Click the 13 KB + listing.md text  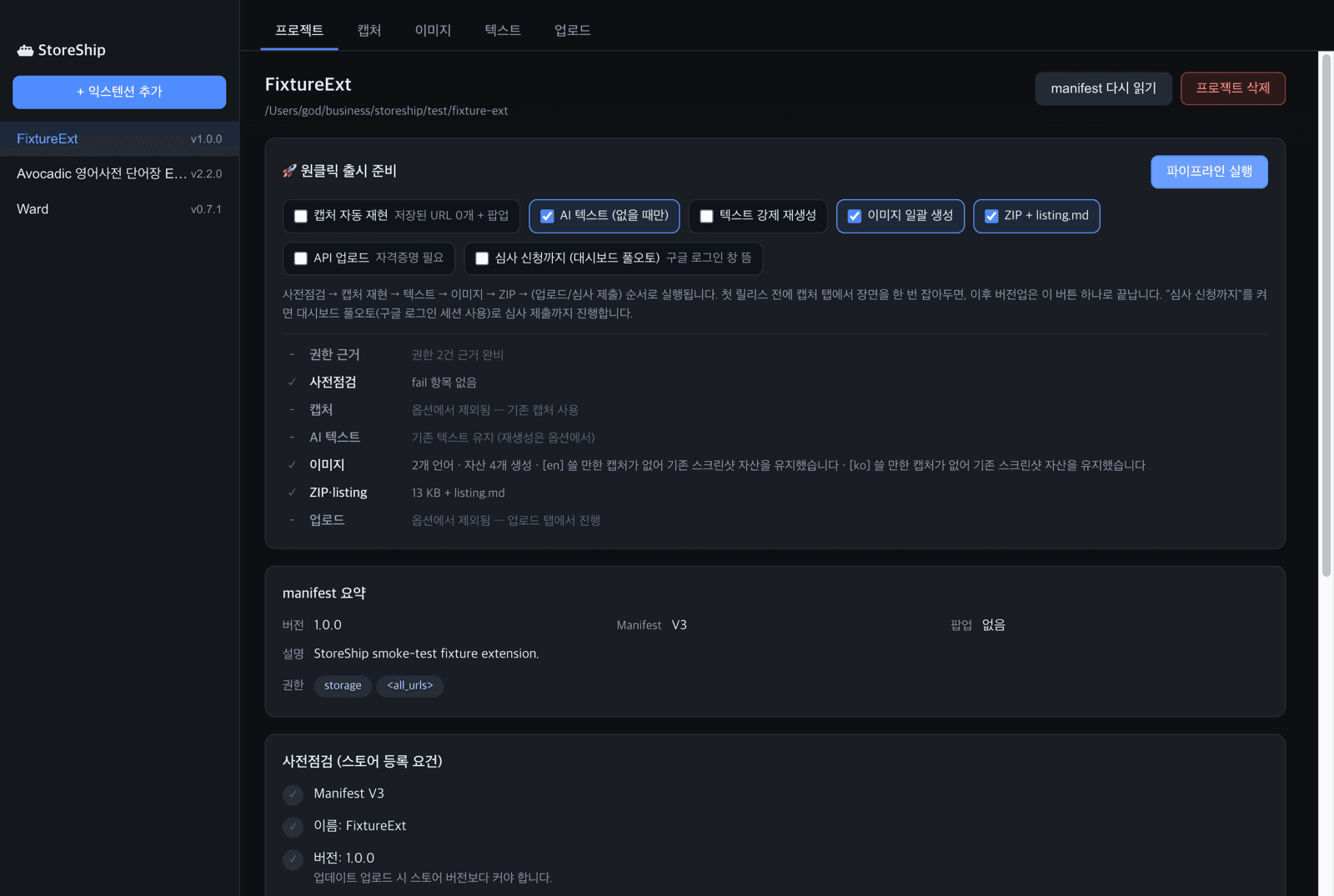[458, 493]
